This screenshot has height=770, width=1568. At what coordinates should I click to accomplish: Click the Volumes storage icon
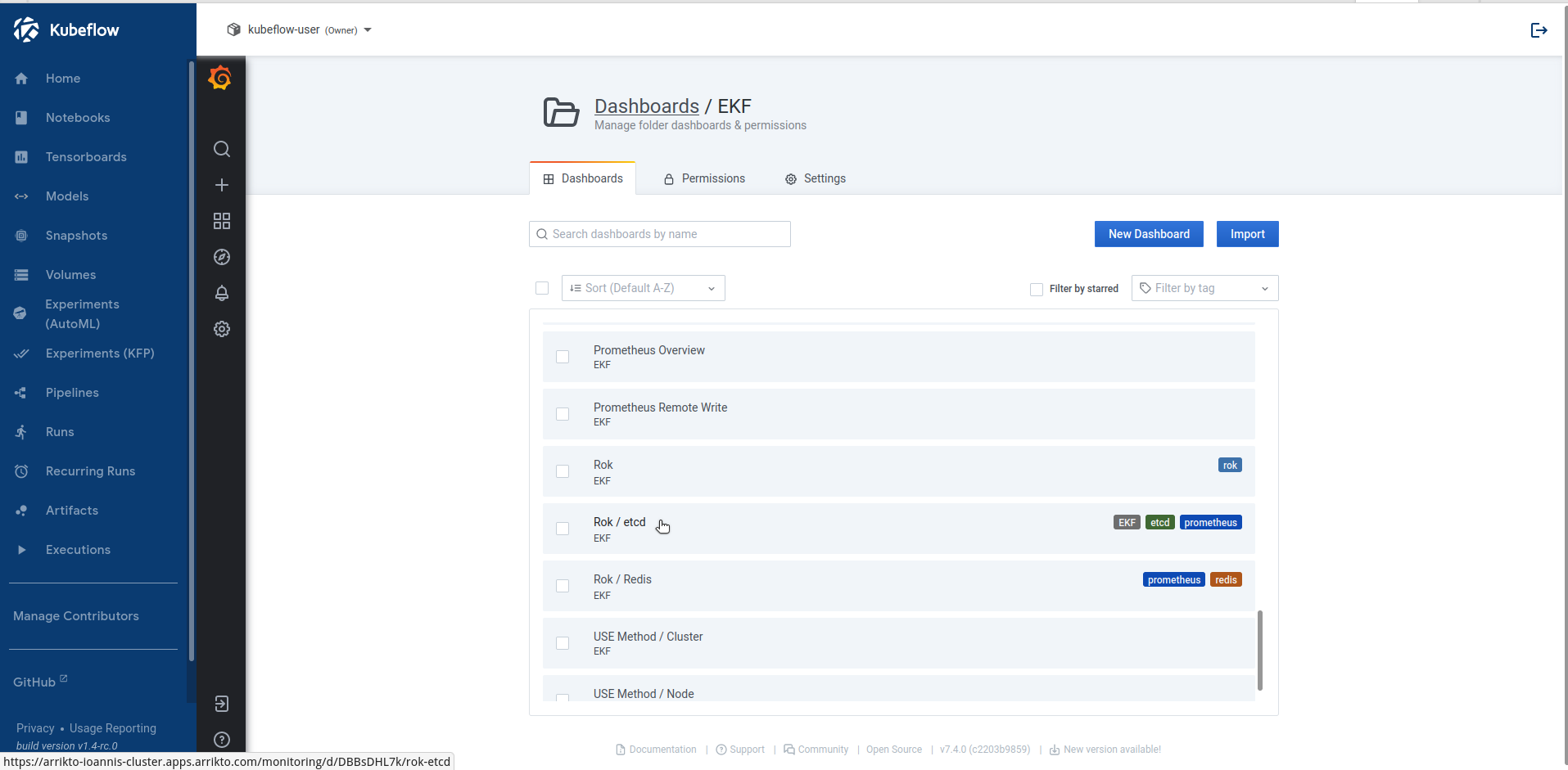(21, 275)
